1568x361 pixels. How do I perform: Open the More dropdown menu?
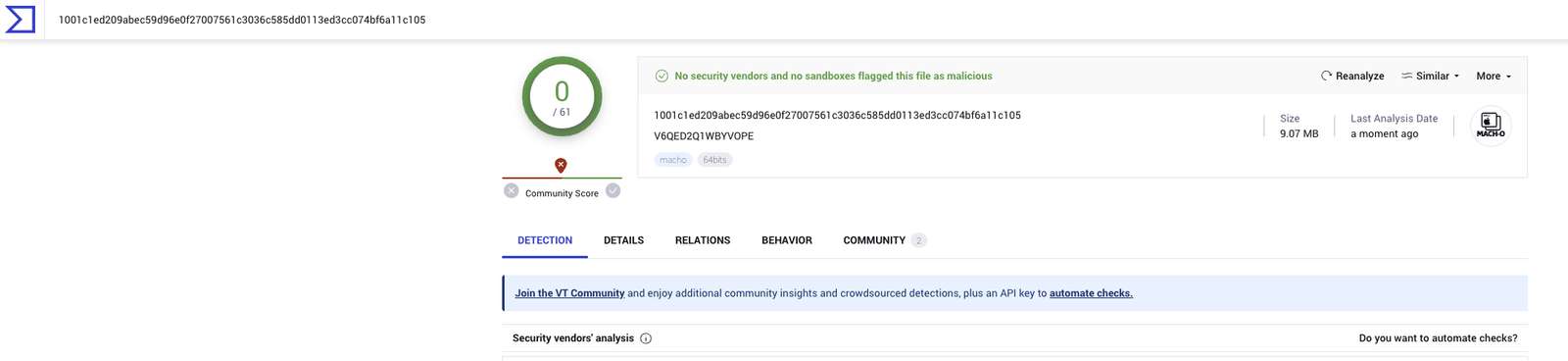pyautogui.click(x=1494, y=76)
